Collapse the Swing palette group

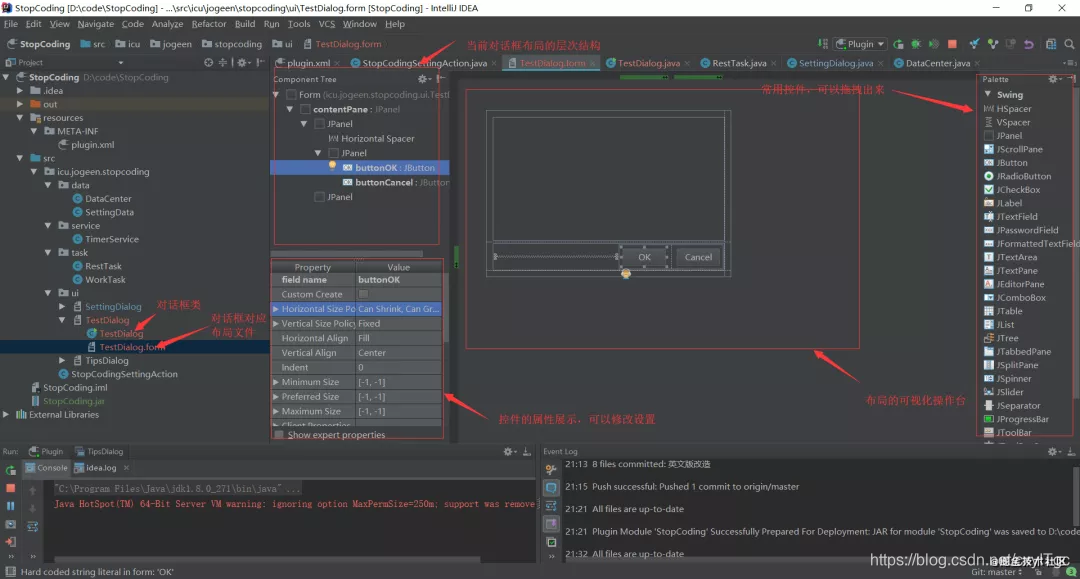[988, 94]
